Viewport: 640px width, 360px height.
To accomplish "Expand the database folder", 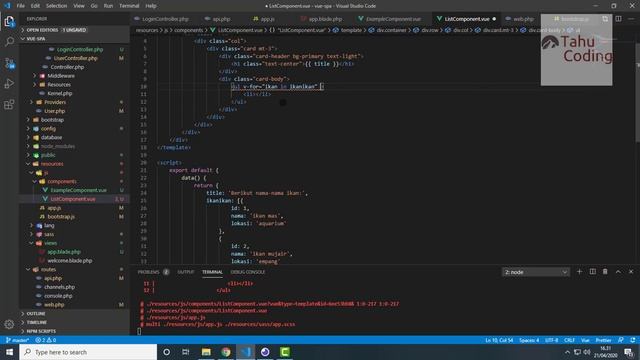I will point(51,138).
